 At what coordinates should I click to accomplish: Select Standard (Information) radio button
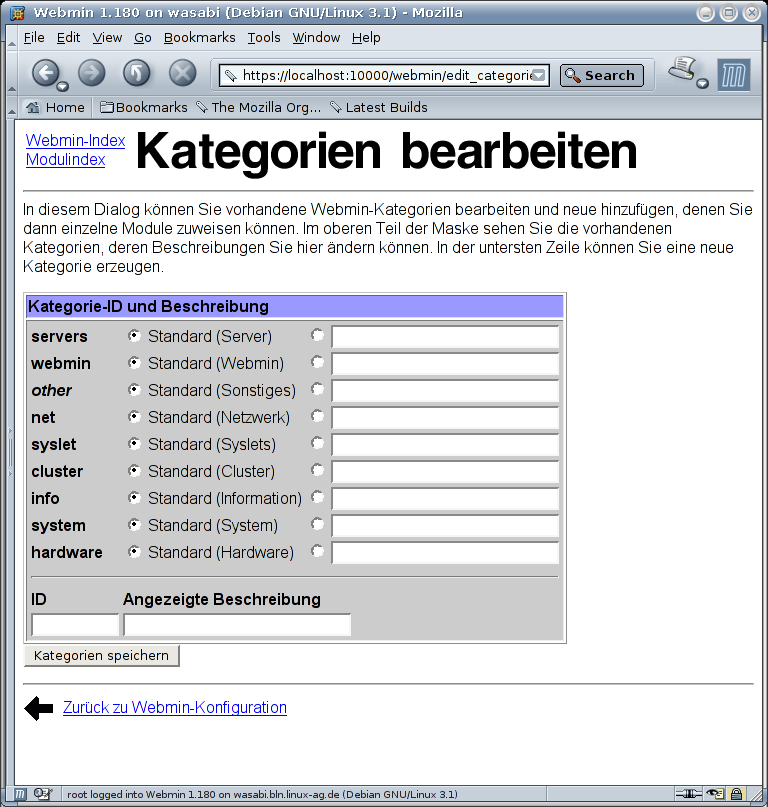click(134, 498)
